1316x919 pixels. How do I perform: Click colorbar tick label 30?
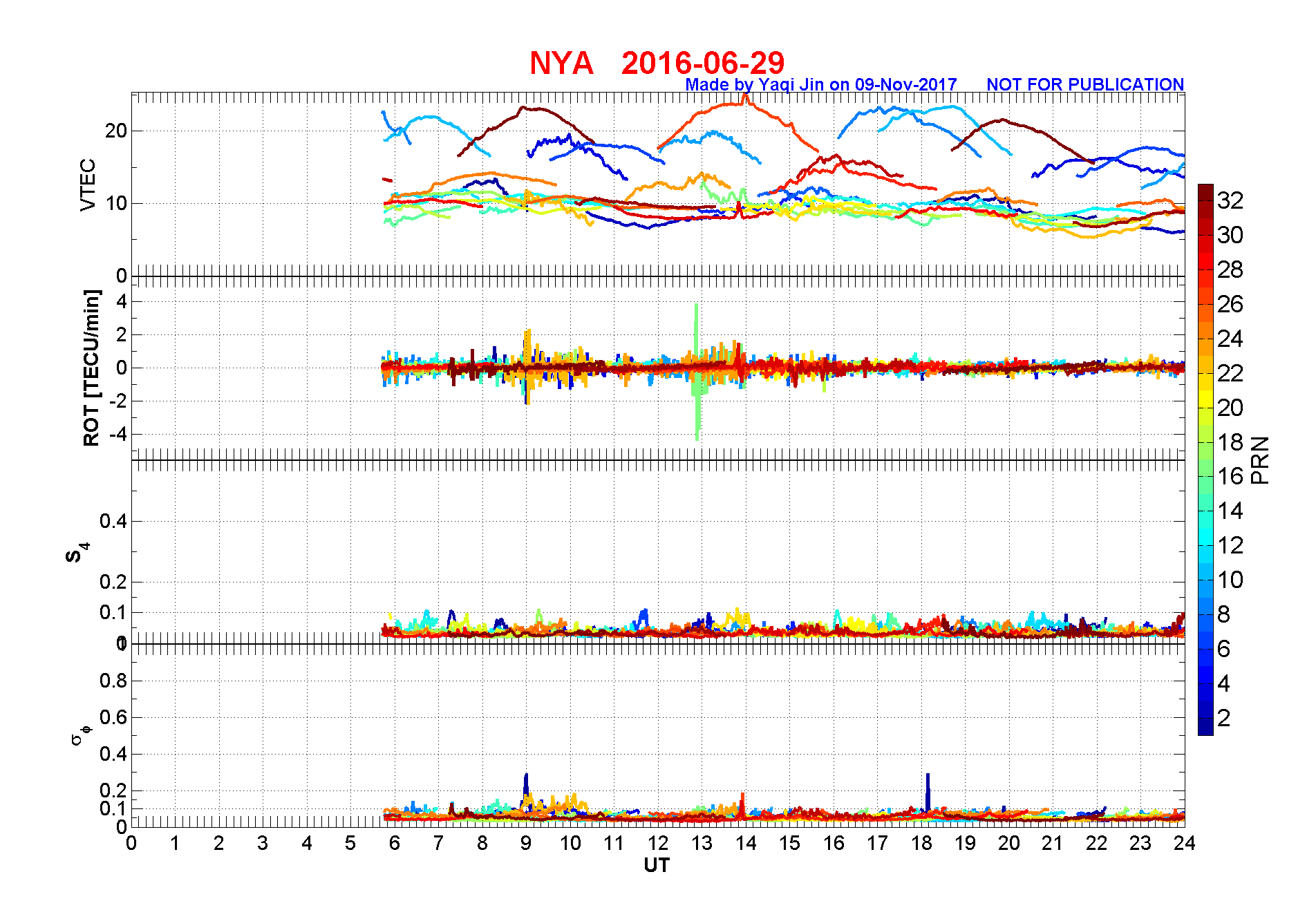[x=1230, y=235]
